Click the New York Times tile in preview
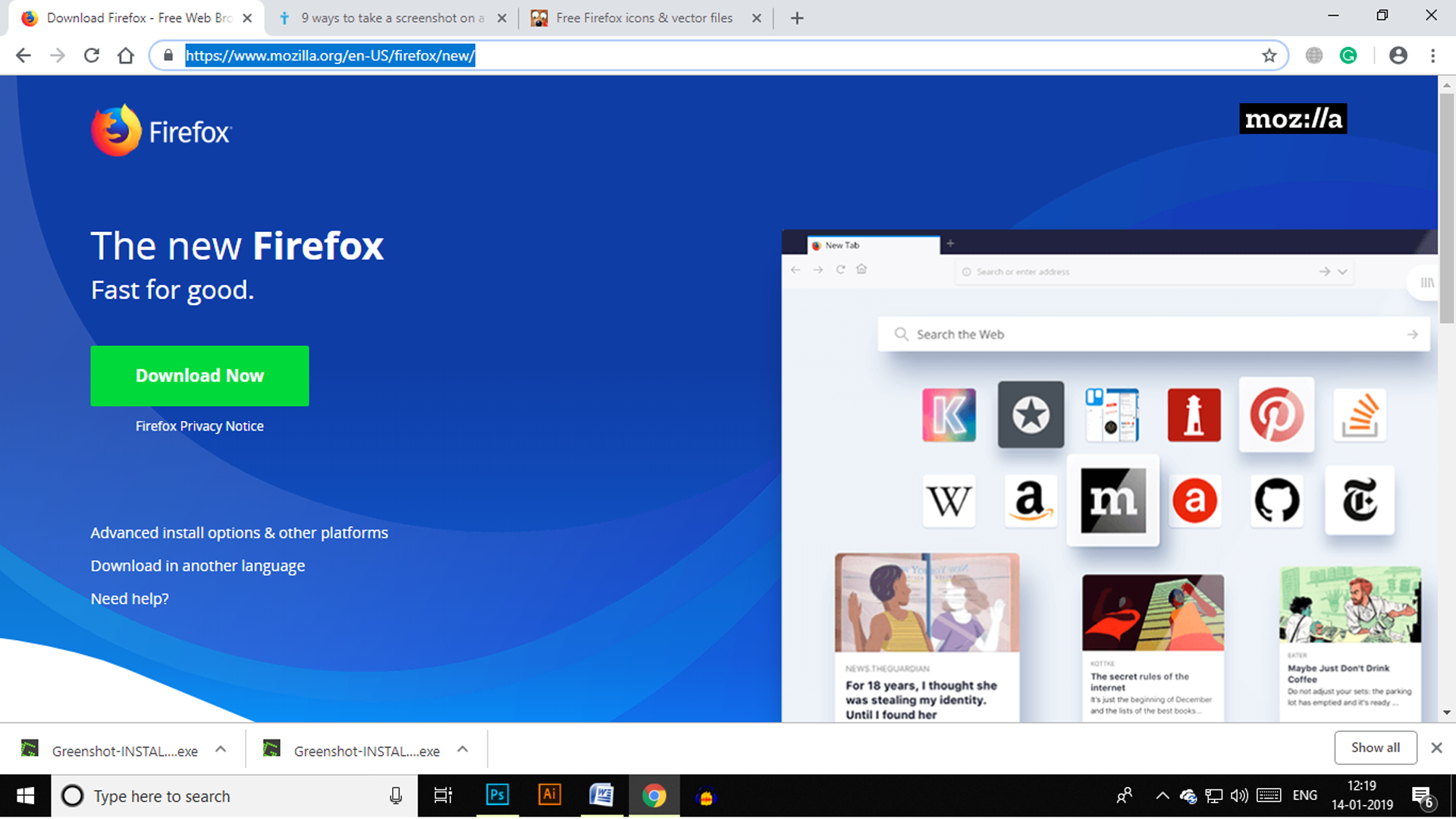Screen dimensions: 1456x819 (x=1360, y=500)
